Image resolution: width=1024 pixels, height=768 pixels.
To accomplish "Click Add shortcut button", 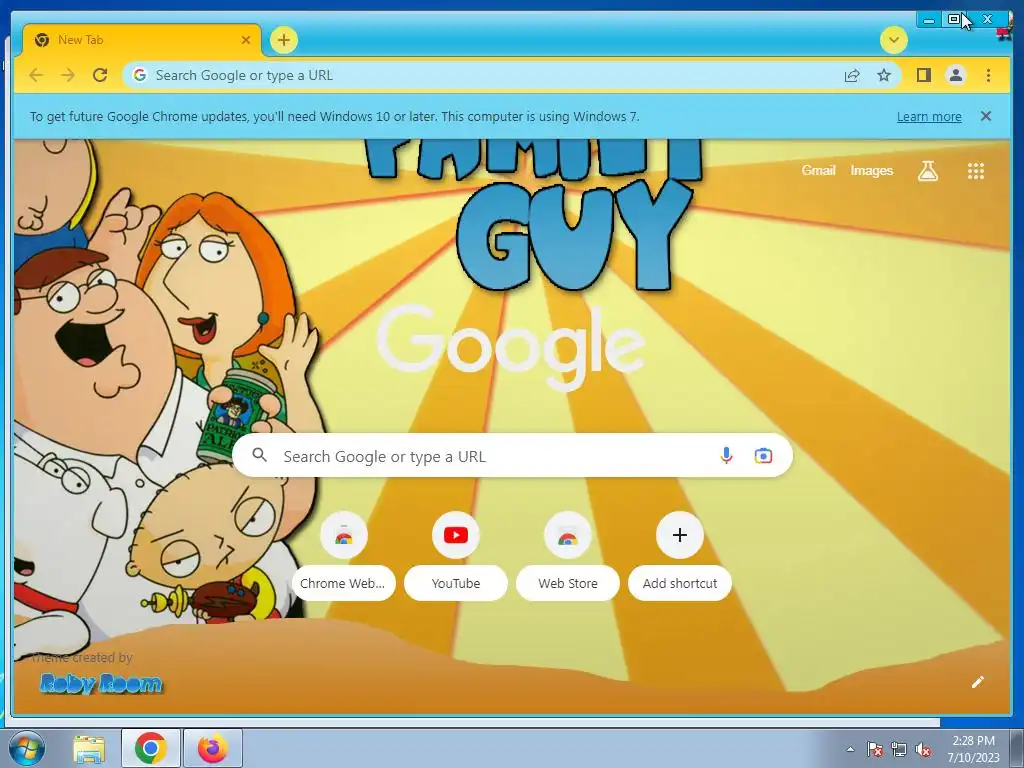I will (680, 555).
